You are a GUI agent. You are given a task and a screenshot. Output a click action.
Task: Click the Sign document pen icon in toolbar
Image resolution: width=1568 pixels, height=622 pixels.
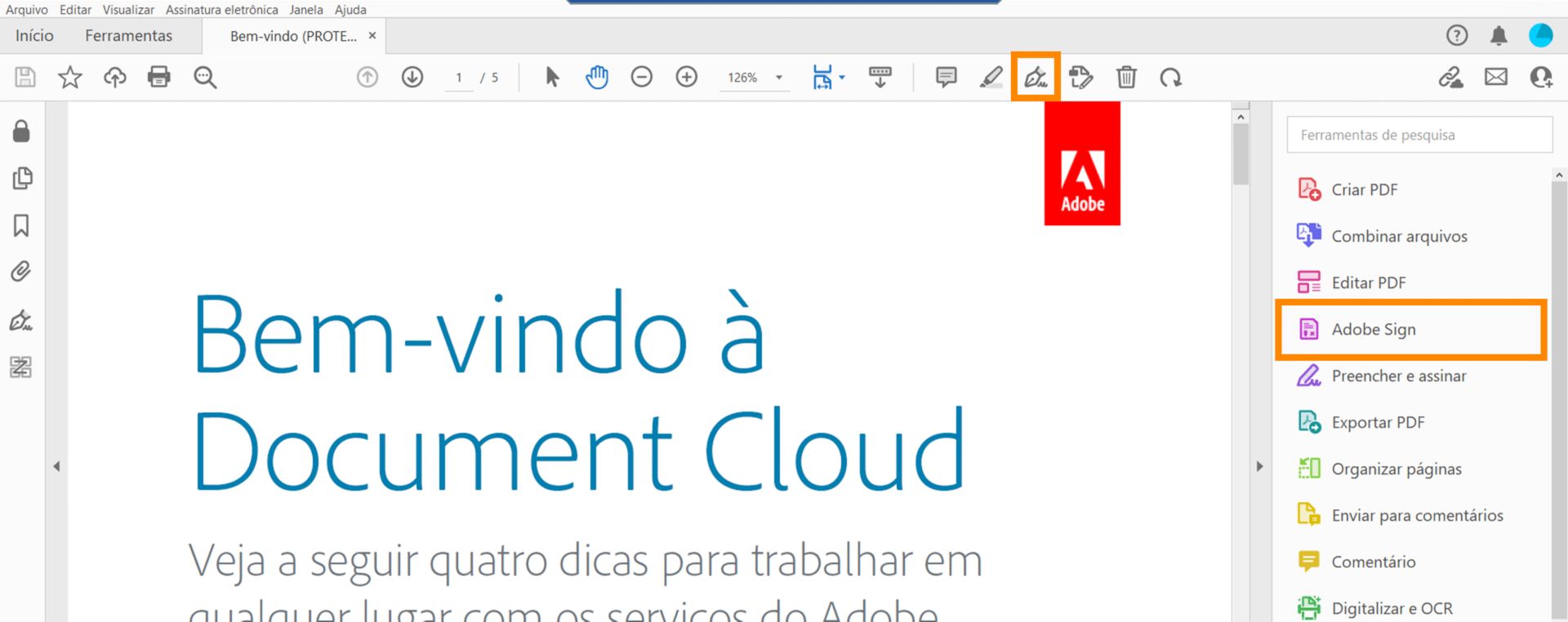[1036, 78]
